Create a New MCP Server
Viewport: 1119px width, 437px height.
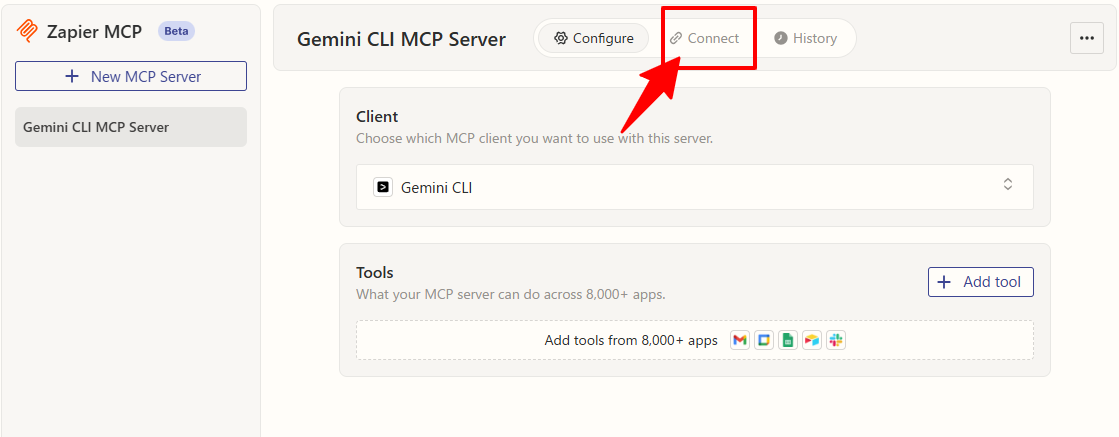coord(131,76)
